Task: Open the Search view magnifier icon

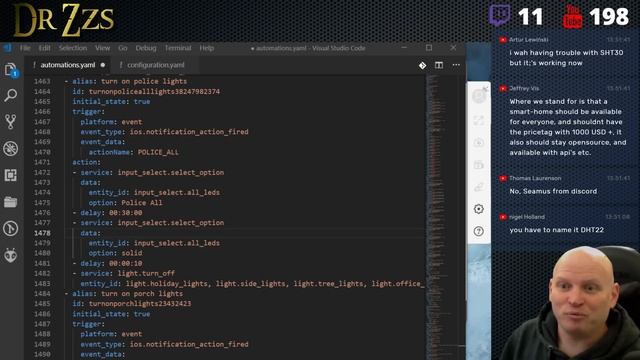Action: point(11,96)
